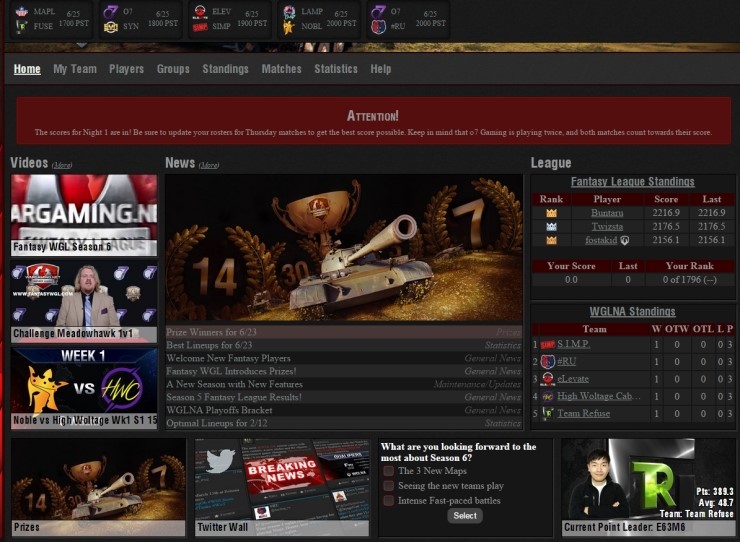The image size is (740, 542).
Task: Open the 'More' link next to News
Action: click(x=209, y=165)
